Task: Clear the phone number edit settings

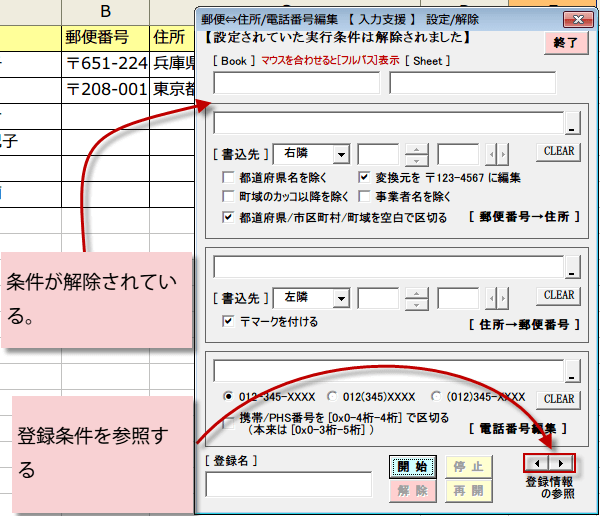Action: 558,398
